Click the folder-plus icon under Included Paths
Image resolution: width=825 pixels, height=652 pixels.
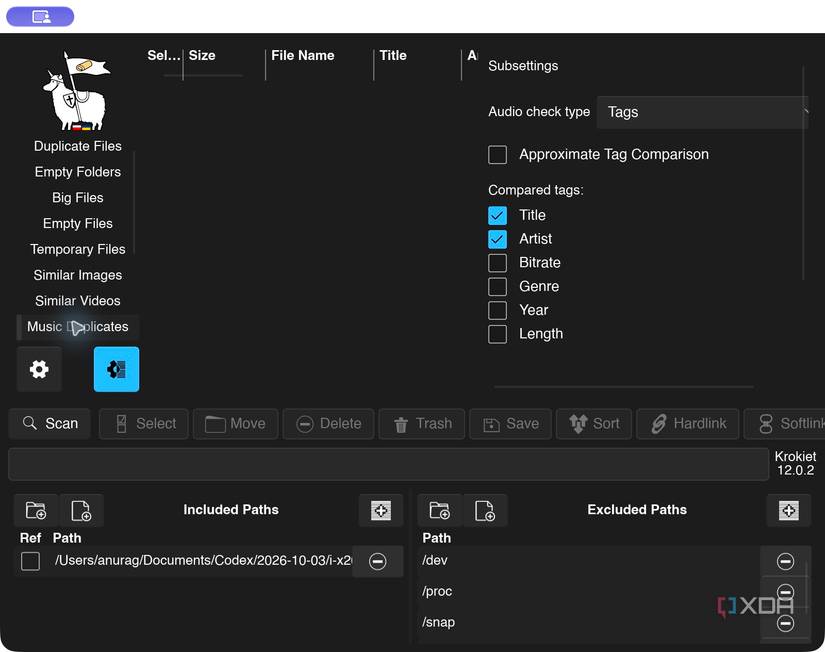tap(36, 510)
